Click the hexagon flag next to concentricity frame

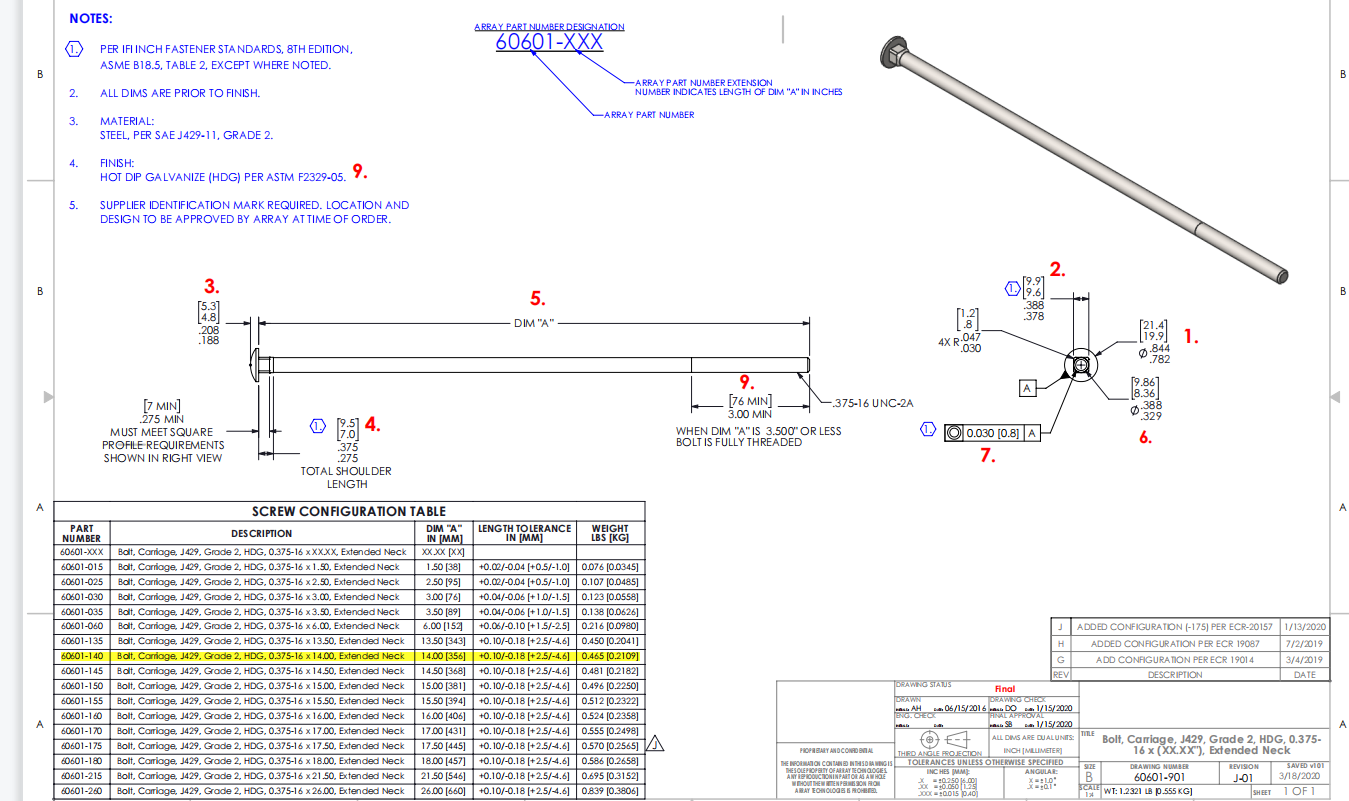pyautogui.click(x=929, y=431)
